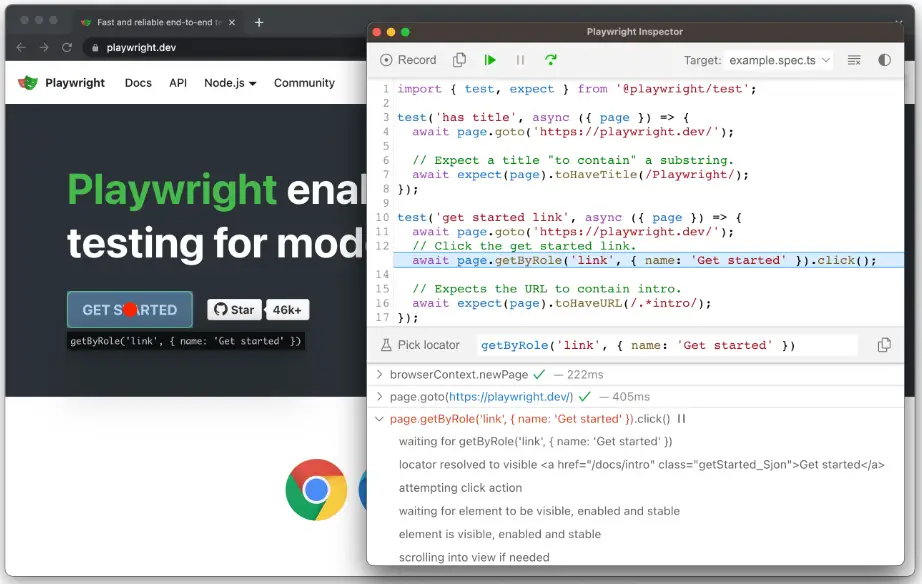Resume the test with green play icon
This screenshot has width=922, height=584.
[x=490, y=60]
